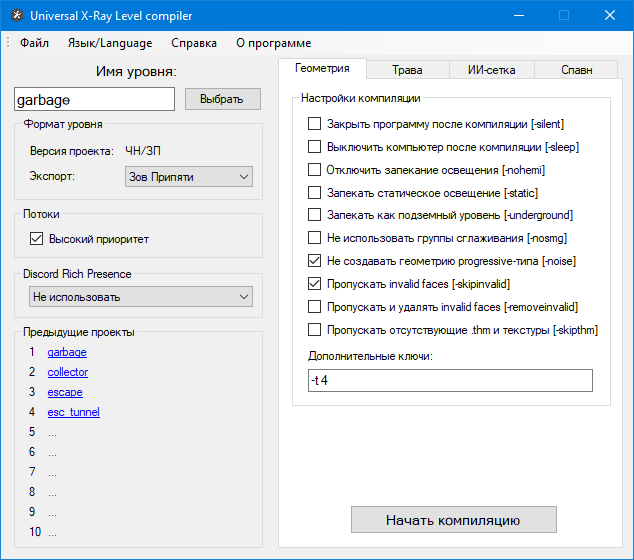Click the Выбрать button

pyautogui.click(x=222, y=99)
